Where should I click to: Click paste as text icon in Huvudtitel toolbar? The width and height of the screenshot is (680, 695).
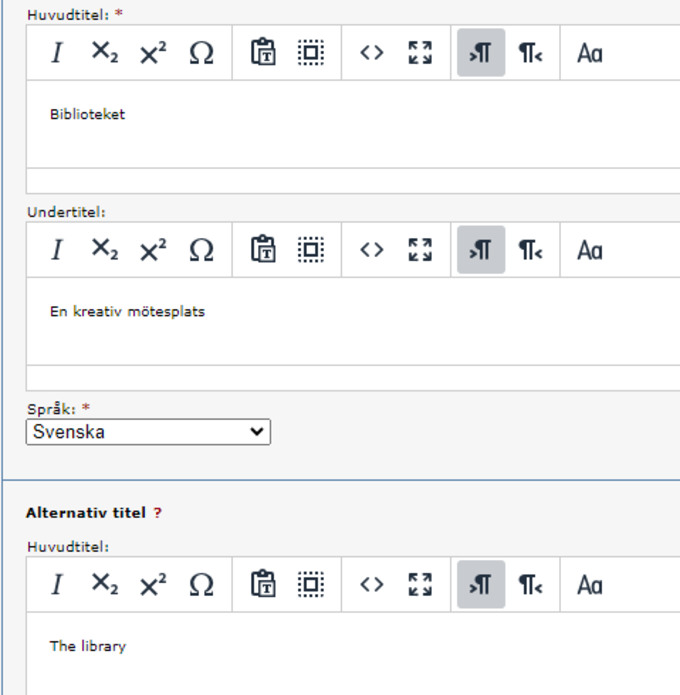click(x=263, y=53)
